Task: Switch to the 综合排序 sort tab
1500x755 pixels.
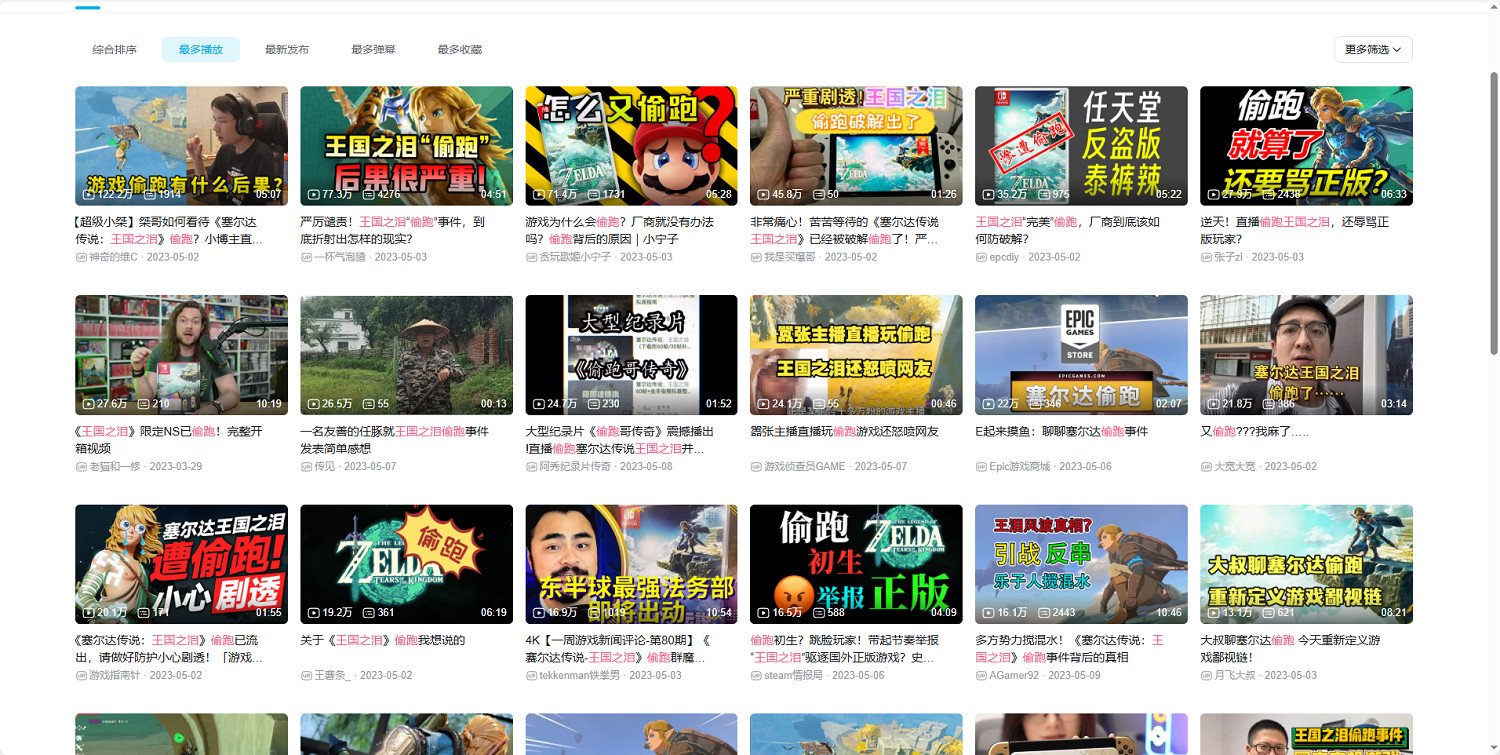Action: coord(115,48)
